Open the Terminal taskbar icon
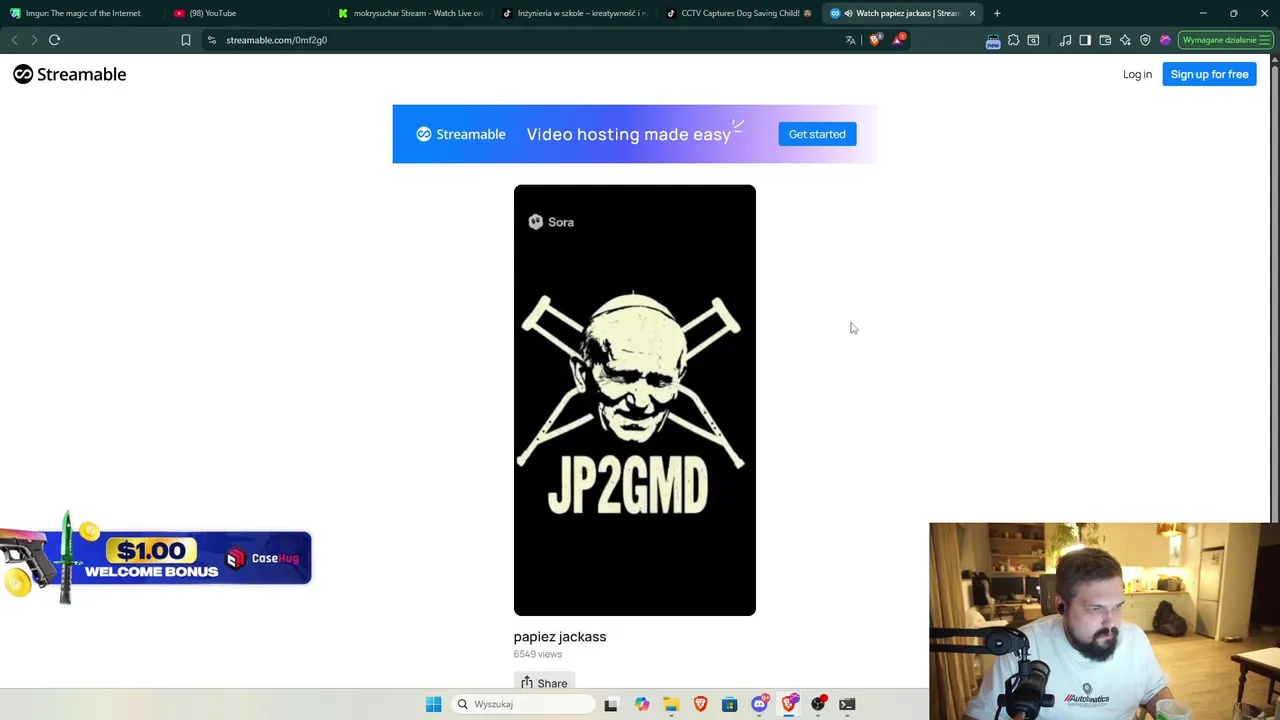This screenshot has height=720, width=1280. pos(847,704)
